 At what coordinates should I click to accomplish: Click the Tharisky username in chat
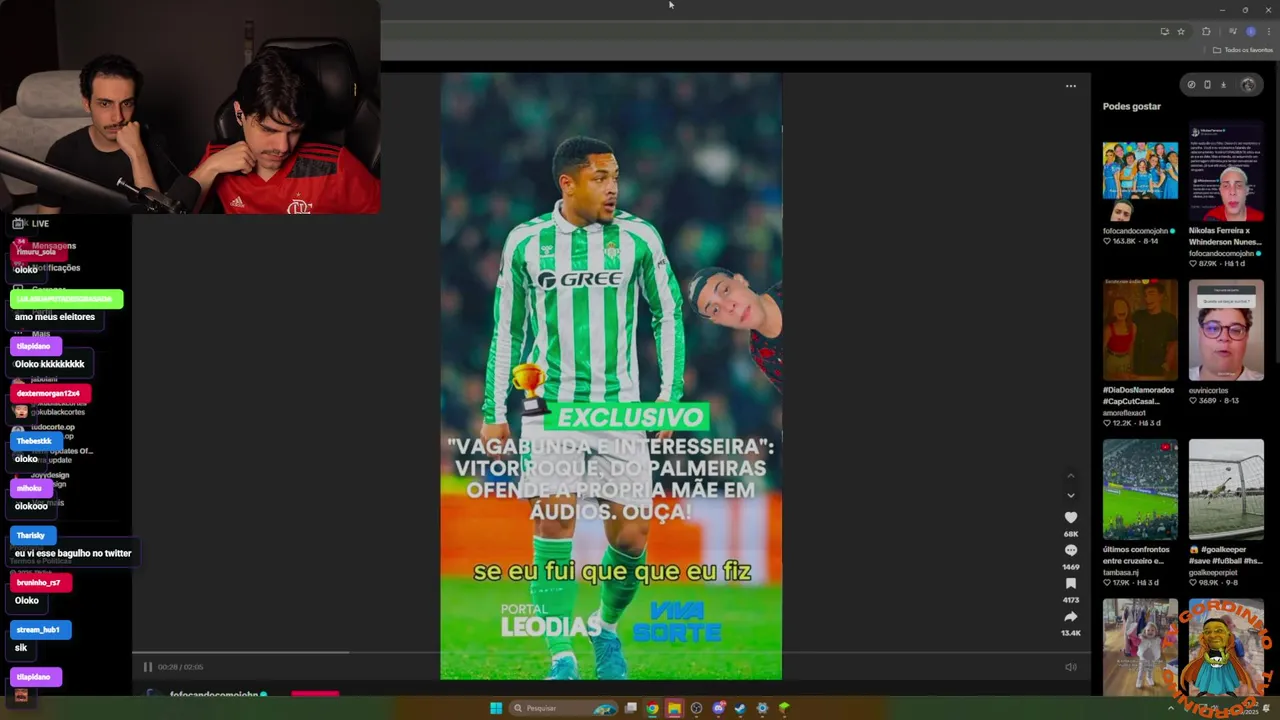(31, 535)
